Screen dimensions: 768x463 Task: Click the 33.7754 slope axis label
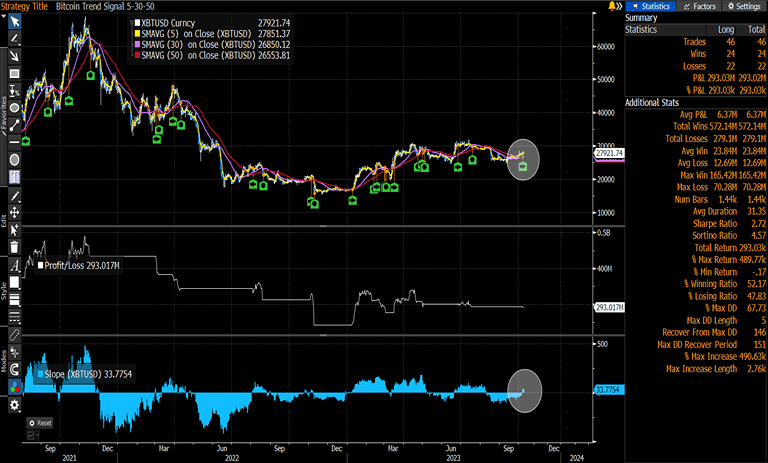coord(609,390)
